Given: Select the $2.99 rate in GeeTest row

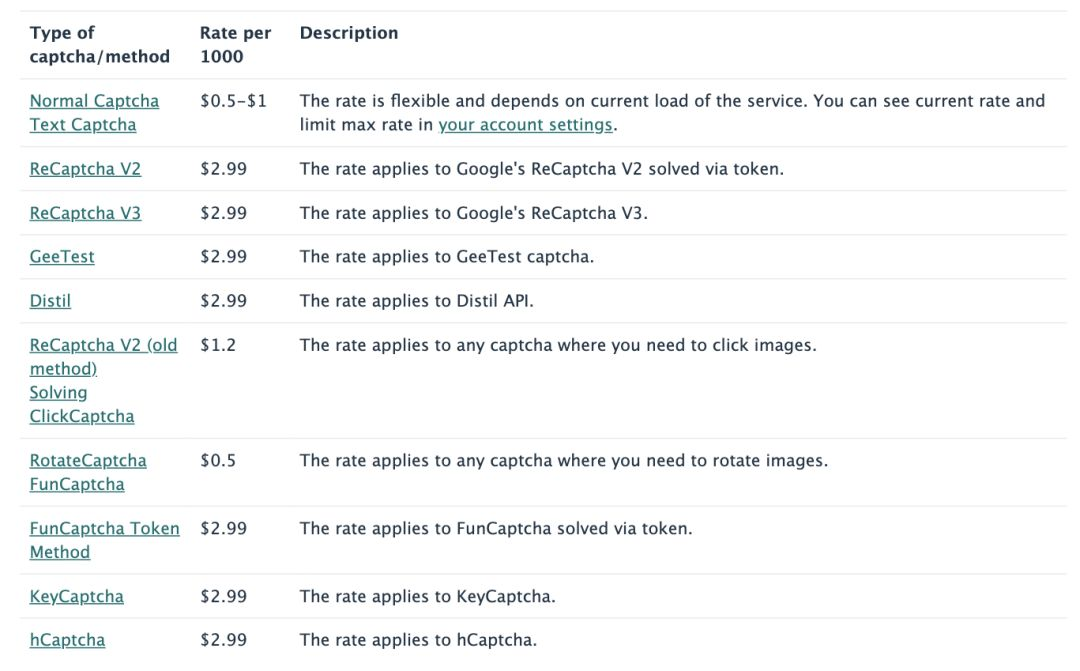Looking at the screenshot, I should pyautogui.click(x=223, y=256).
